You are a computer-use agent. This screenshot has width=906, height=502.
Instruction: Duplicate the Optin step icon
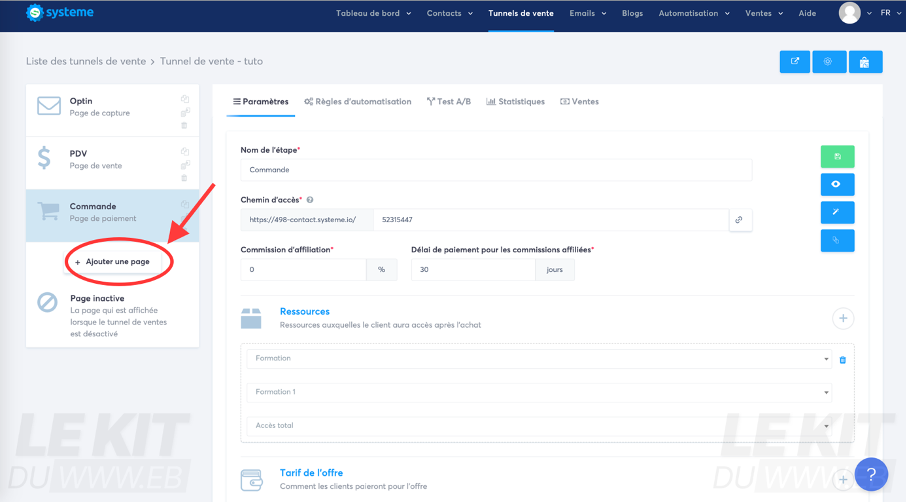tap(185, 99)
